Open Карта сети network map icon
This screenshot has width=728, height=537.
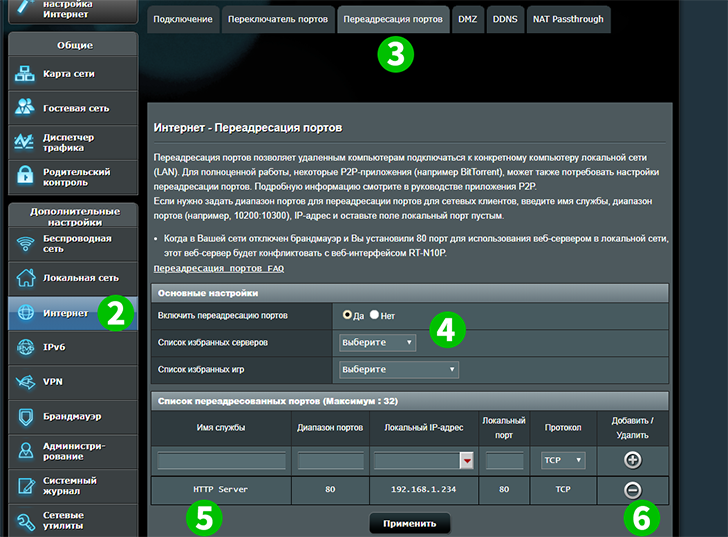click(25, 74)
